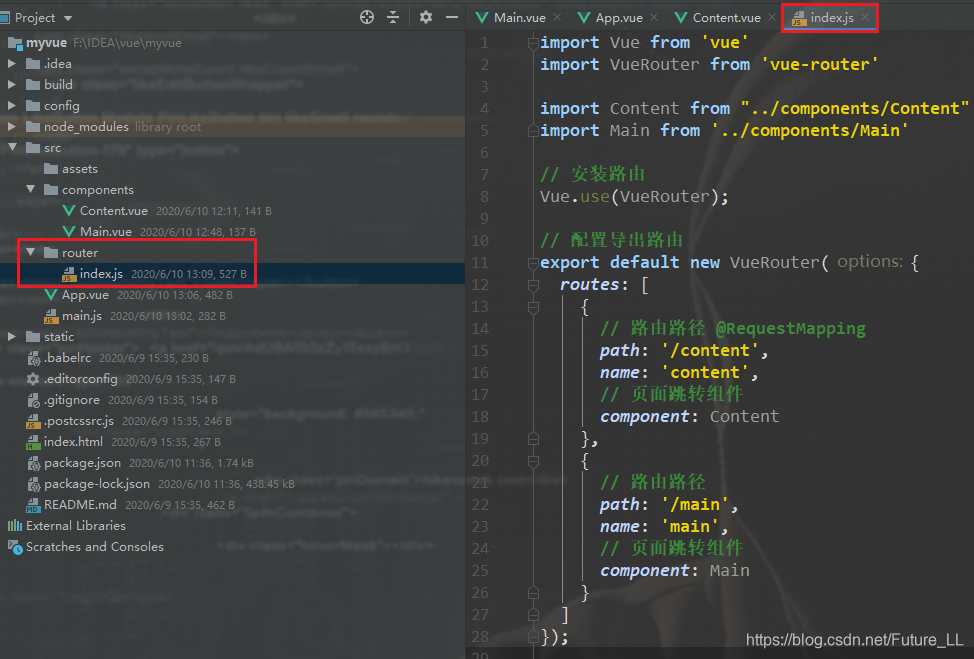Select Main.vue file name in tree
974x659 pixels.
(106, 232)
